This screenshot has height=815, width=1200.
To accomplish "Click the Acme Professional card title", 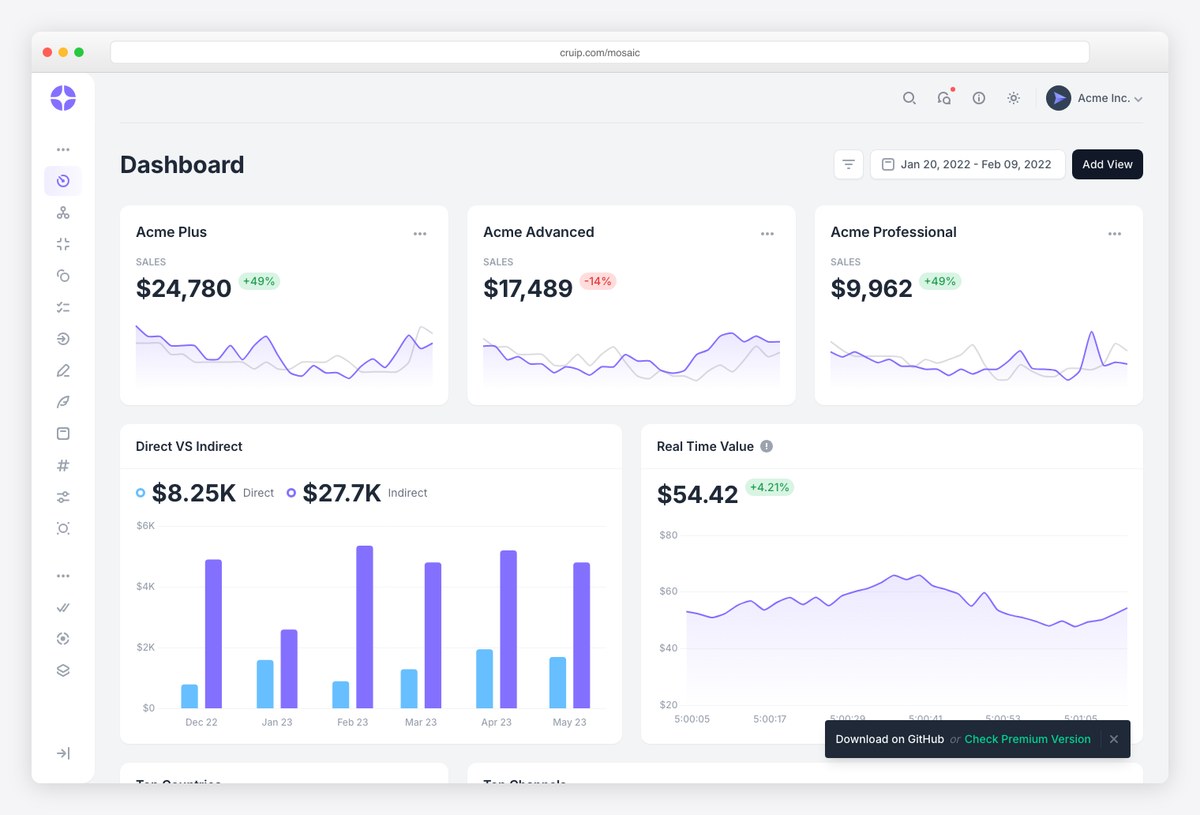I will (x=894, y=232).
